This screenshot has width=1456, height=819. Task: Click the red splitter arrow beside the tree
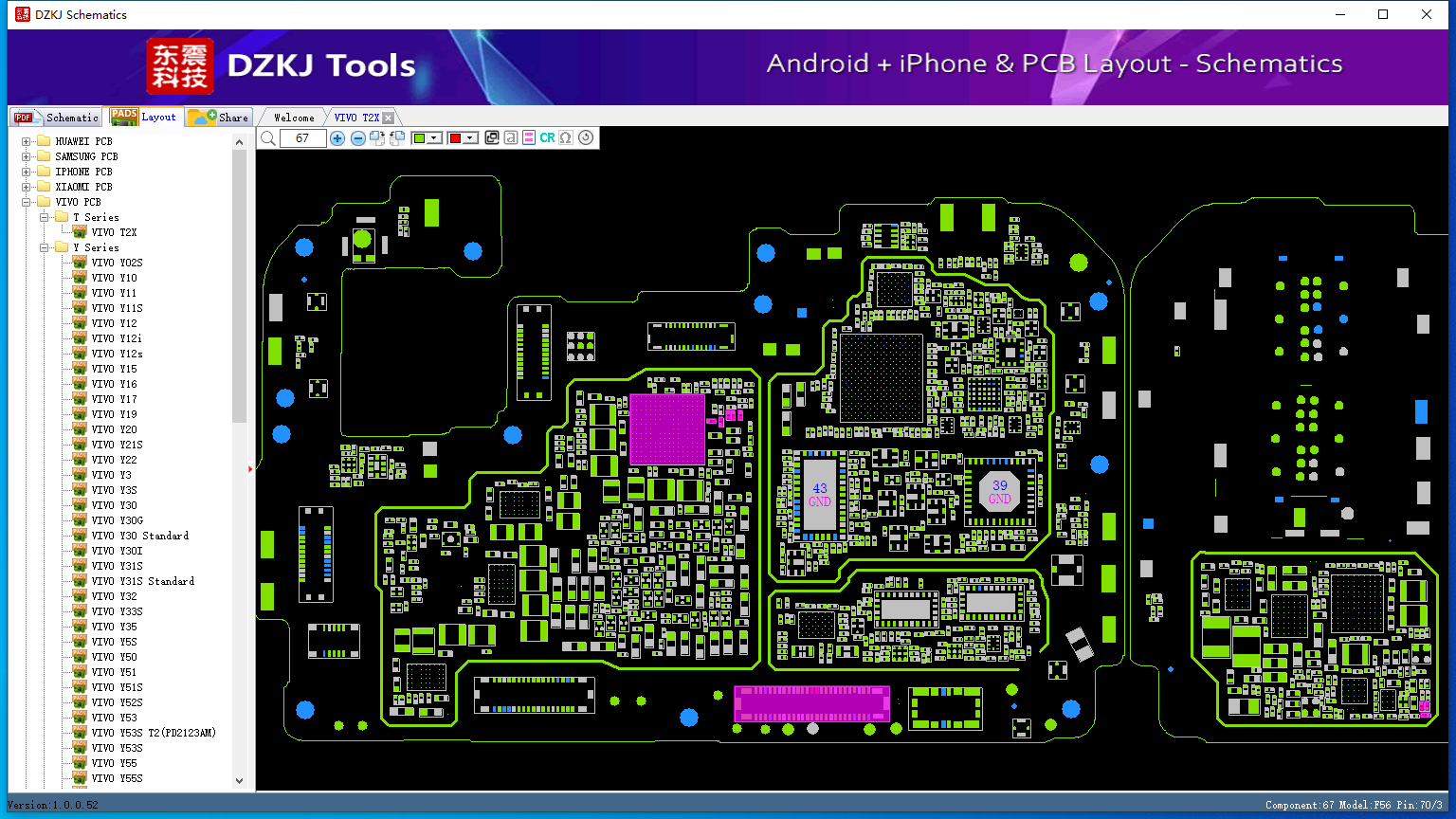pyautogui.click(x=250, y=468)
